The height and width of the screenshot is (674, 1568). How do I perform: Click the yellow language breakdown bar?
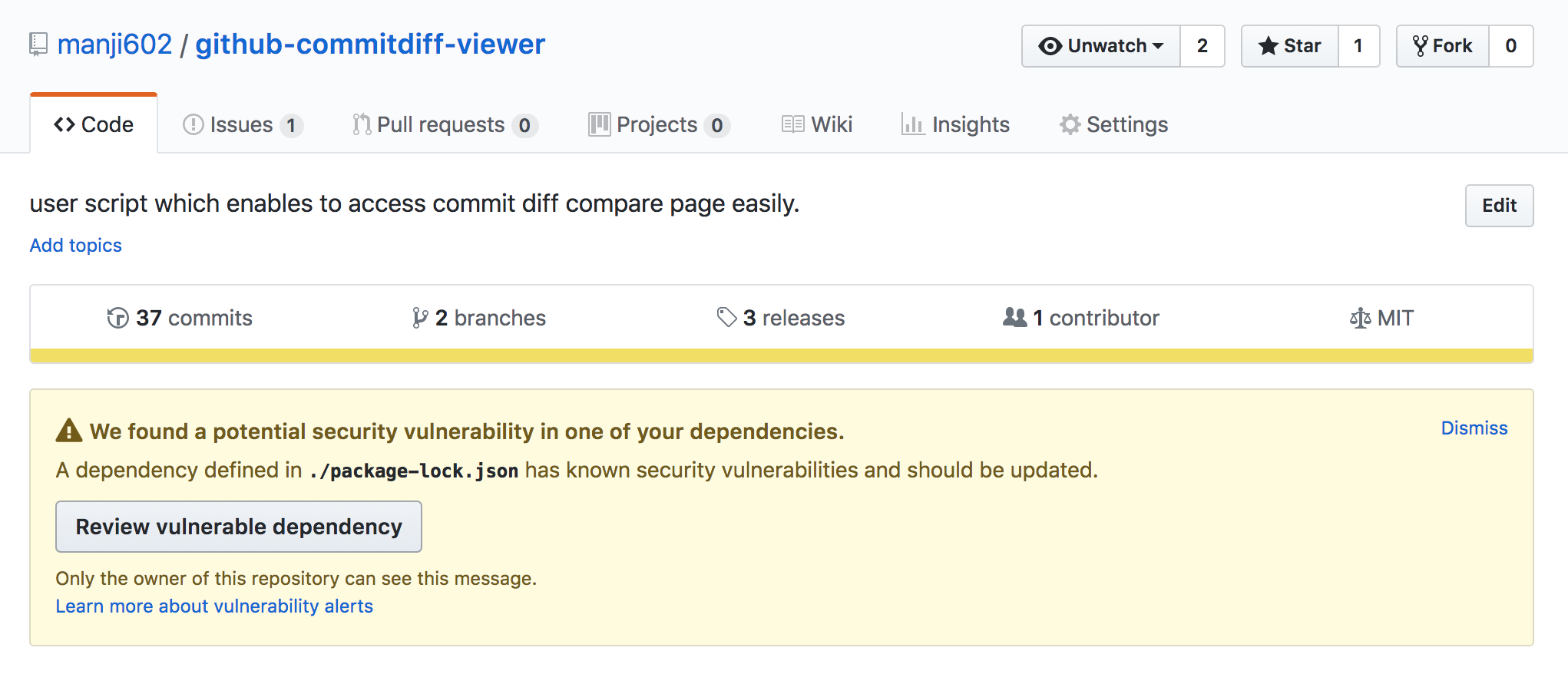pos(782,355)
